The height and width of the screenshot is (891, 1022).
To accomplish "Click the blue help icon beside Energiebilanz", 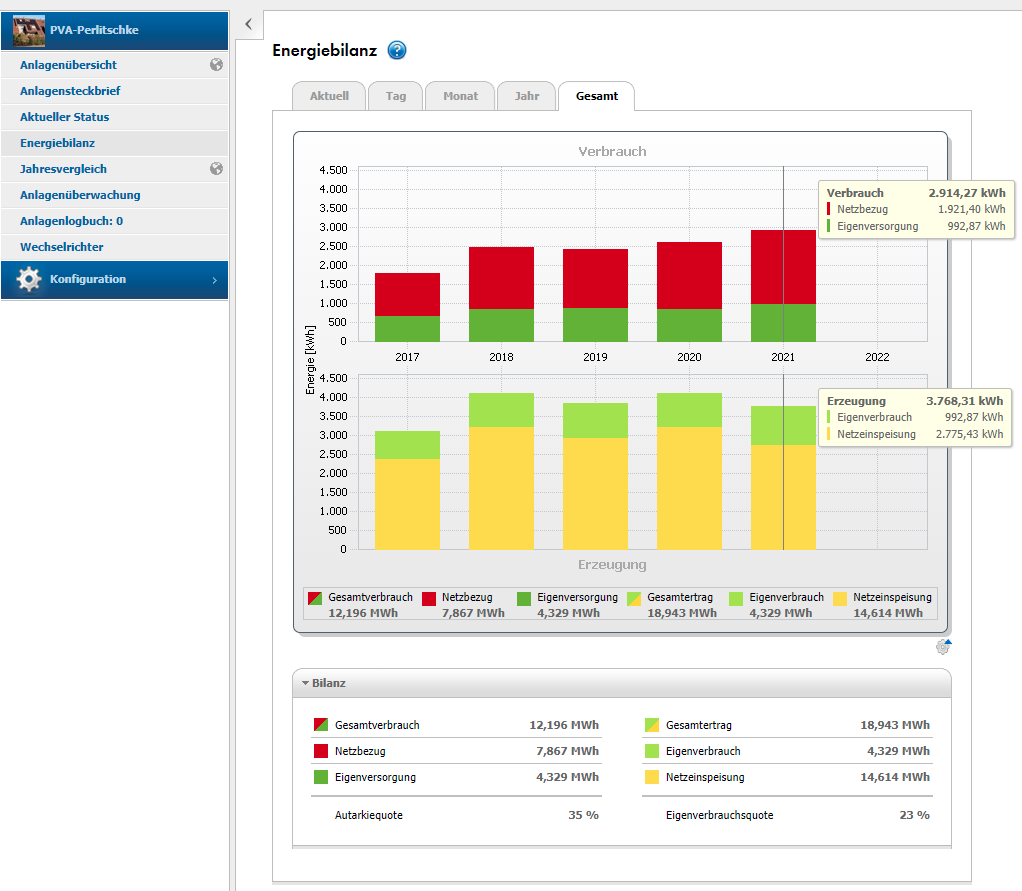I will (397, 51).
